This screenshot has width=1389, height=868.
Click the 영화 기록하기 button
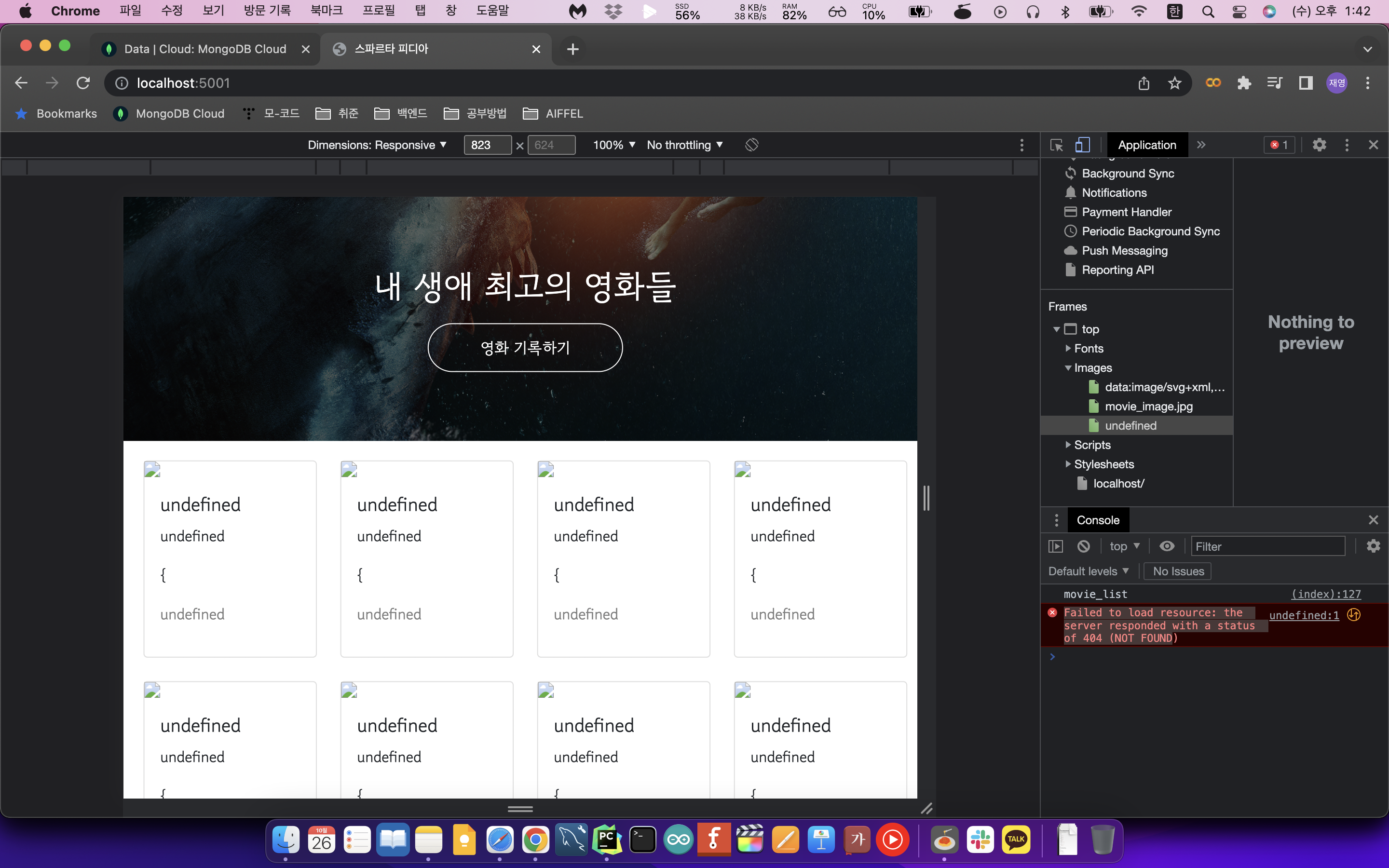tap(525, 347)
